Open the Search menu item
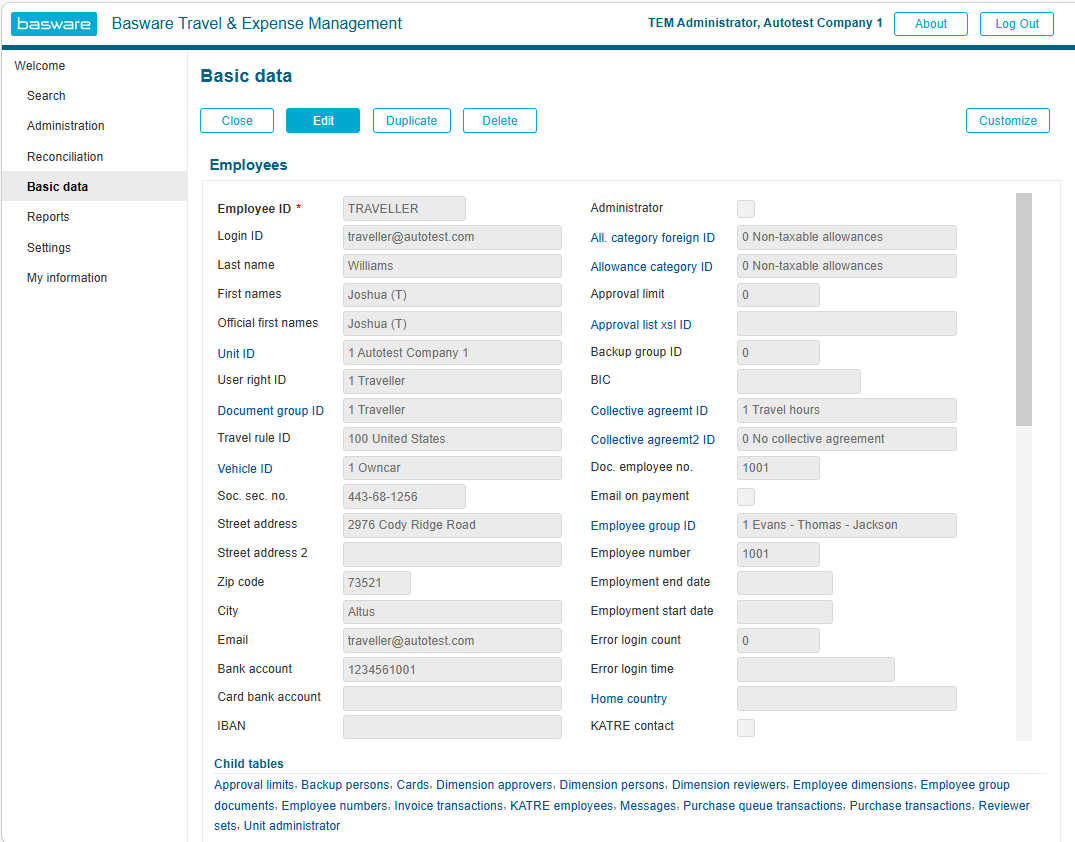1075x842 pixels. [46, 96]
